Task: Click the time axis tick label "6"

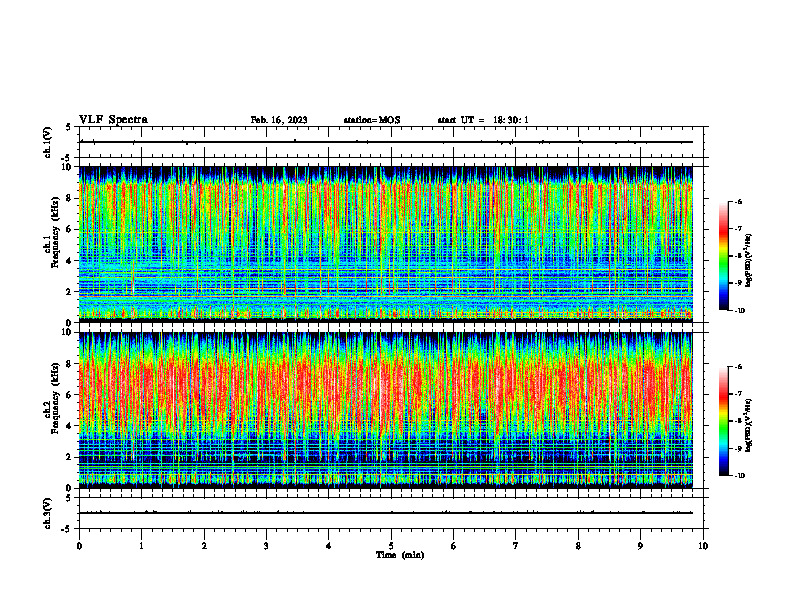Action: (454, 546)
